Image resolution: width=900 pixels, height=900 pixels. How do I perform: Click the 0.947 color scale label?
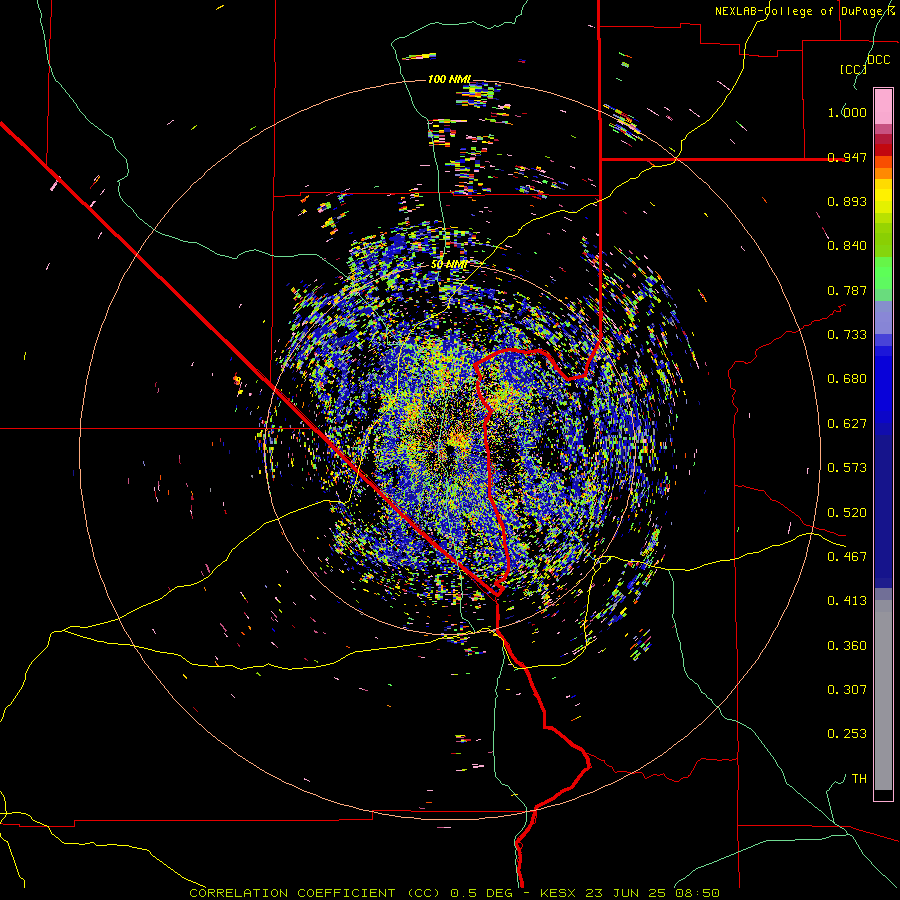point(847,157)
